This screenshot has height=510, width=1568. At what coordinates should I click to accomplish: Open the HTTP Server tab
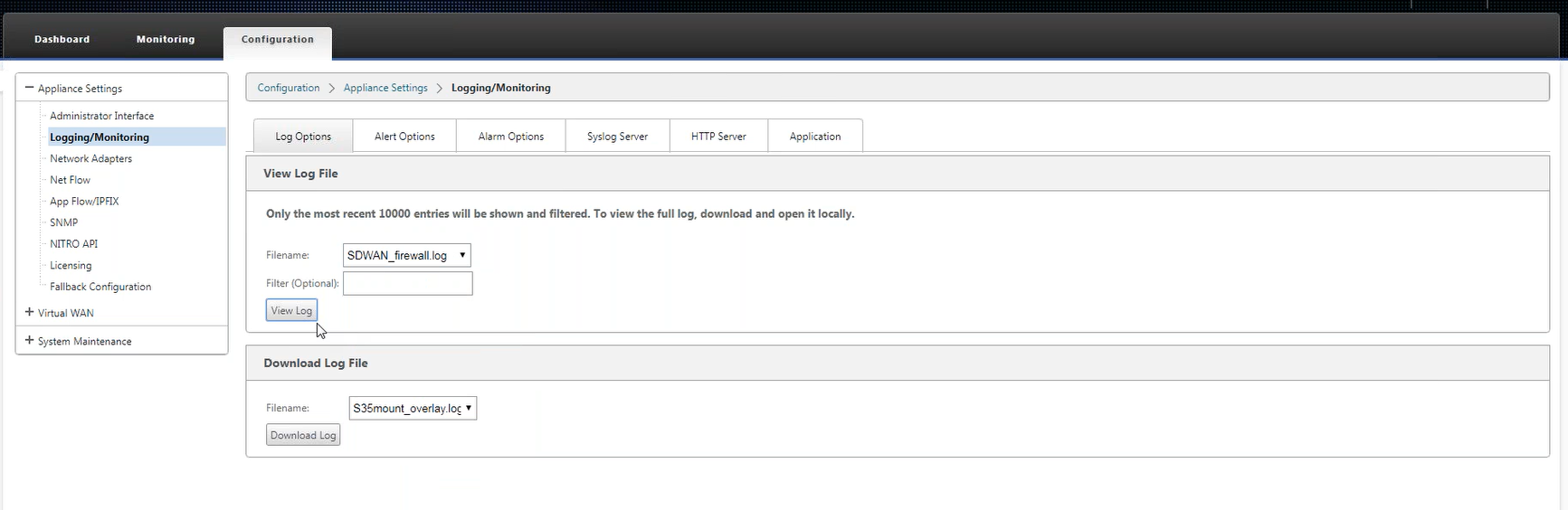[718, 136]
